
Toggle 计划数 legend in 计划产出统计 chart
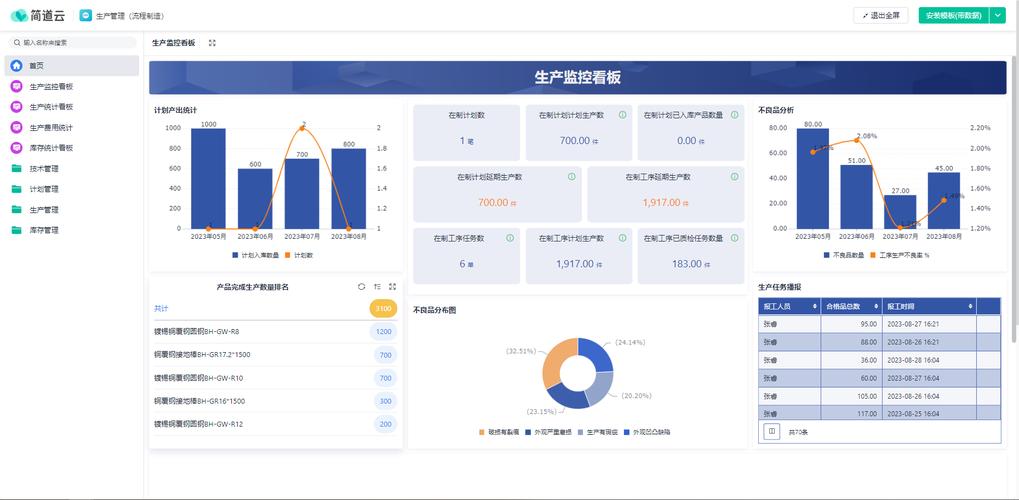coord(299,256)
